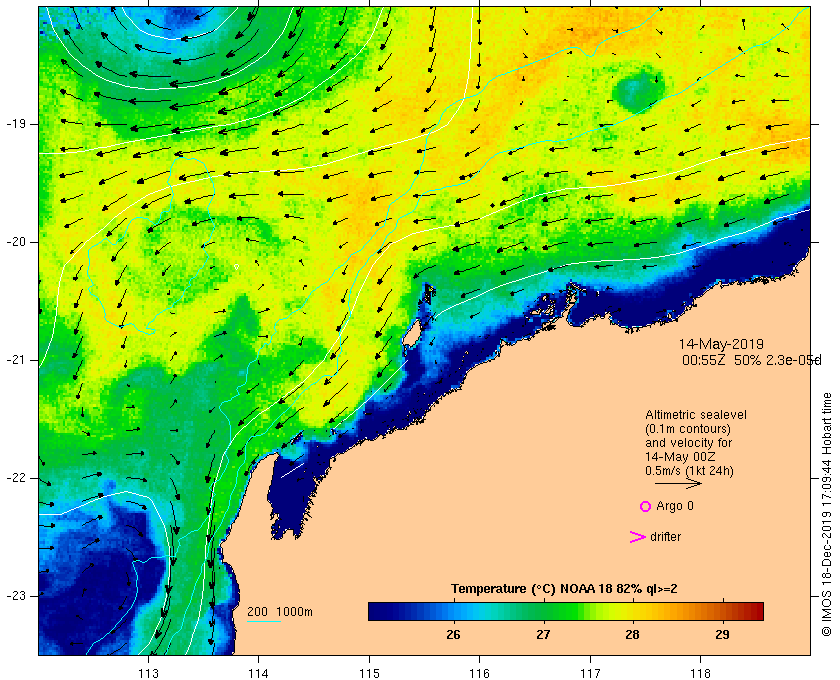This screenshot has height=680, width=840.
Task: Click the dark red end of colorbar
Action: tap(756, 611)
